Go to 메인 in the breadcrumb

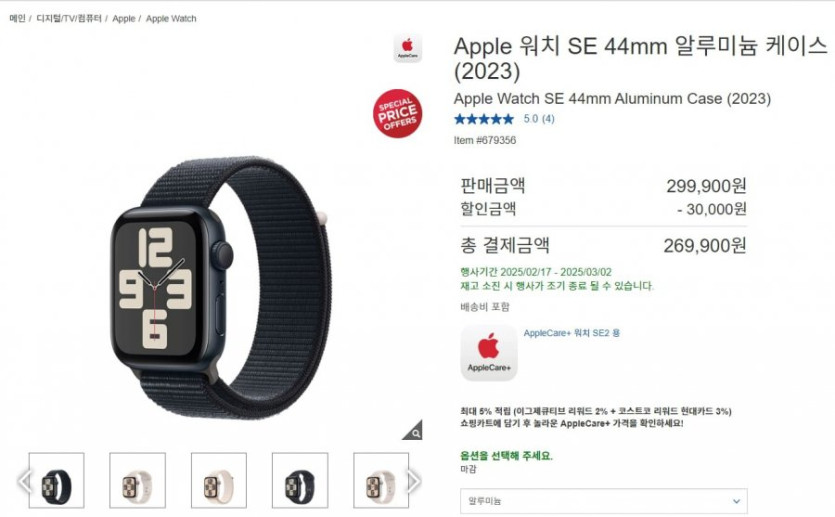[18, 19]
